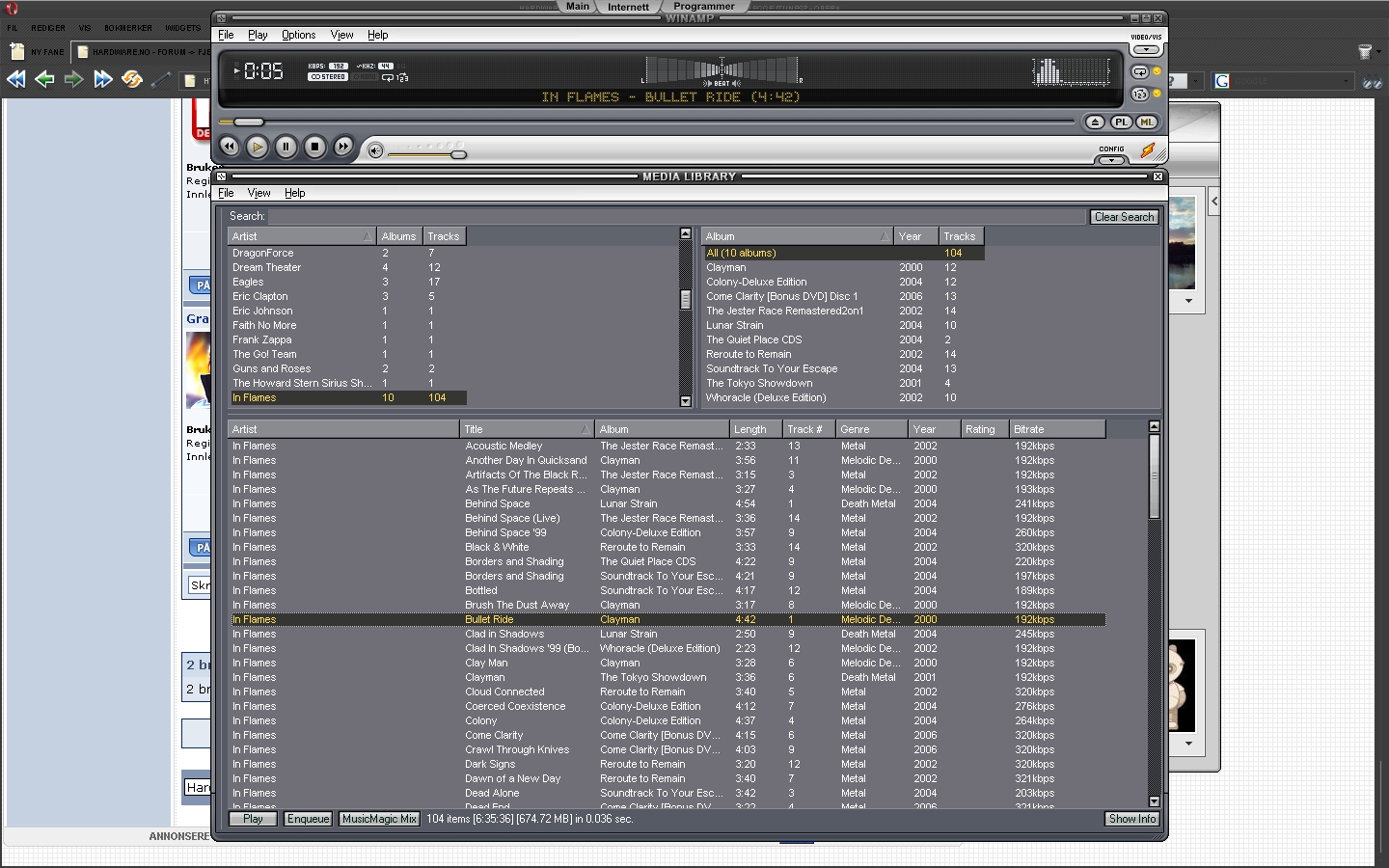Mute using the speaker icon

point(375,150)
